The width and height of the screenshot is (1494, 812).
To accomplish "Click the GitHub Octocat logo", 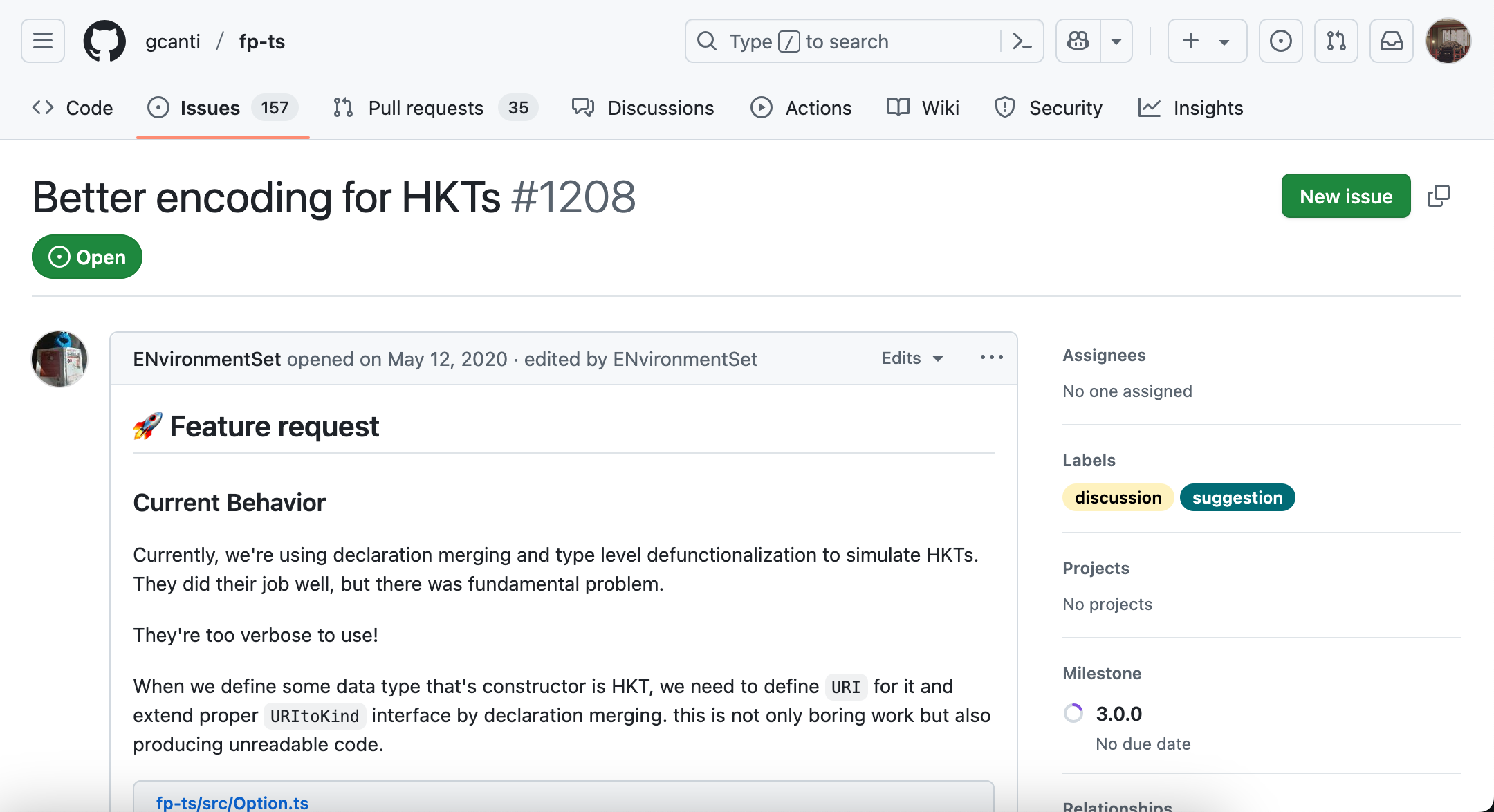I will (x=104, y=41).
